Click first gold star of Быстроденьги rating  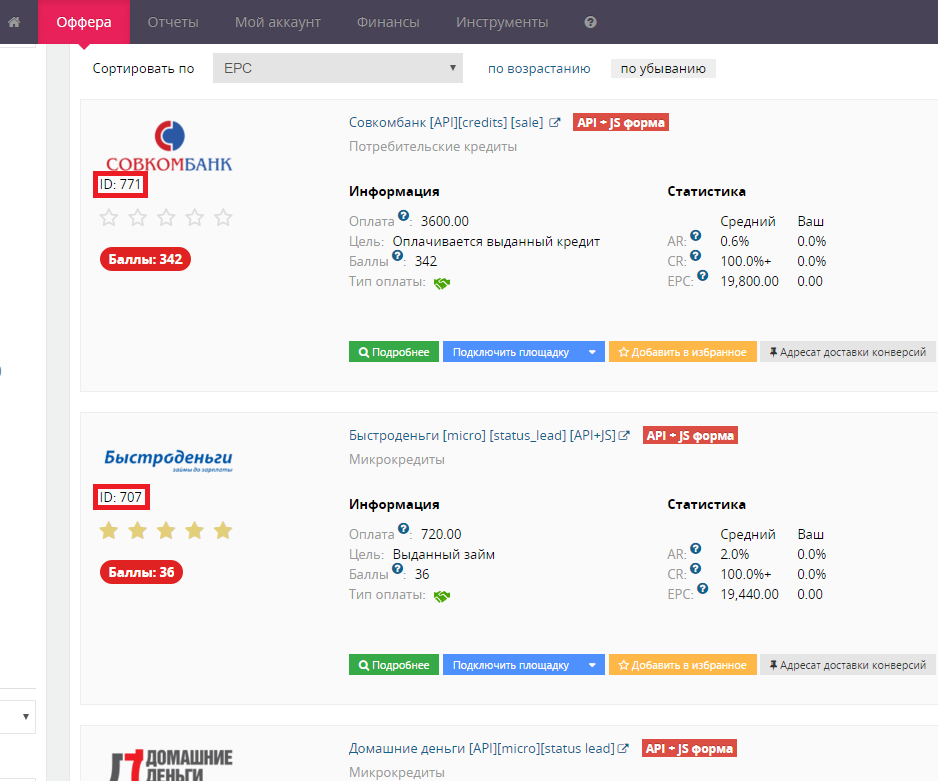109,530
